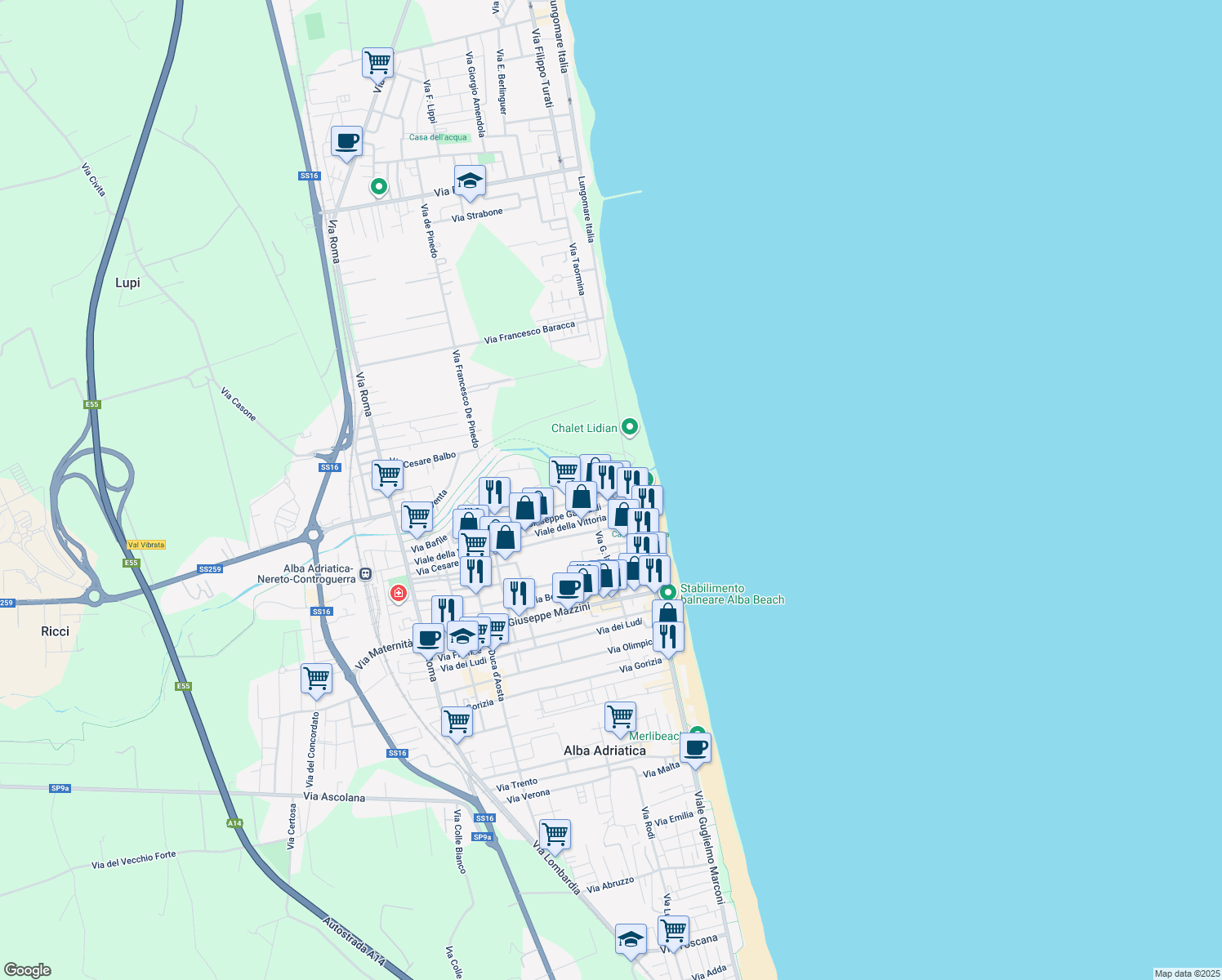Viewport: 1222px width, 980px height.
Task: Select the Via Francesco Baracca label
Action: coord(529,332)
